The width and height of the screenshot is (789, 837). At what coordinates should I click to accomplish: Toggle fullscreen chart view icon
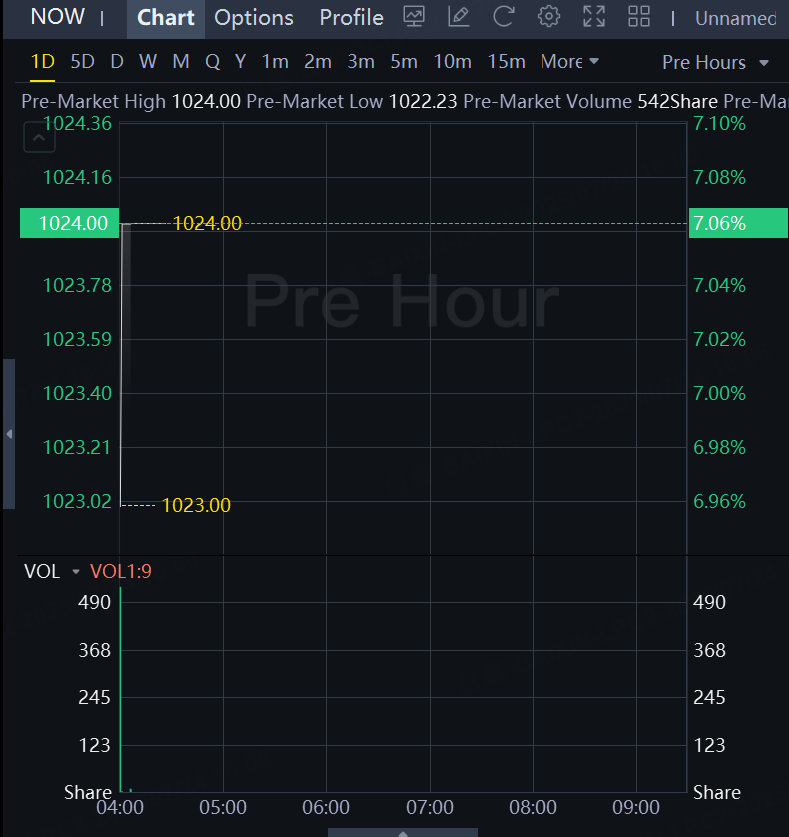(x=594, y=17)
